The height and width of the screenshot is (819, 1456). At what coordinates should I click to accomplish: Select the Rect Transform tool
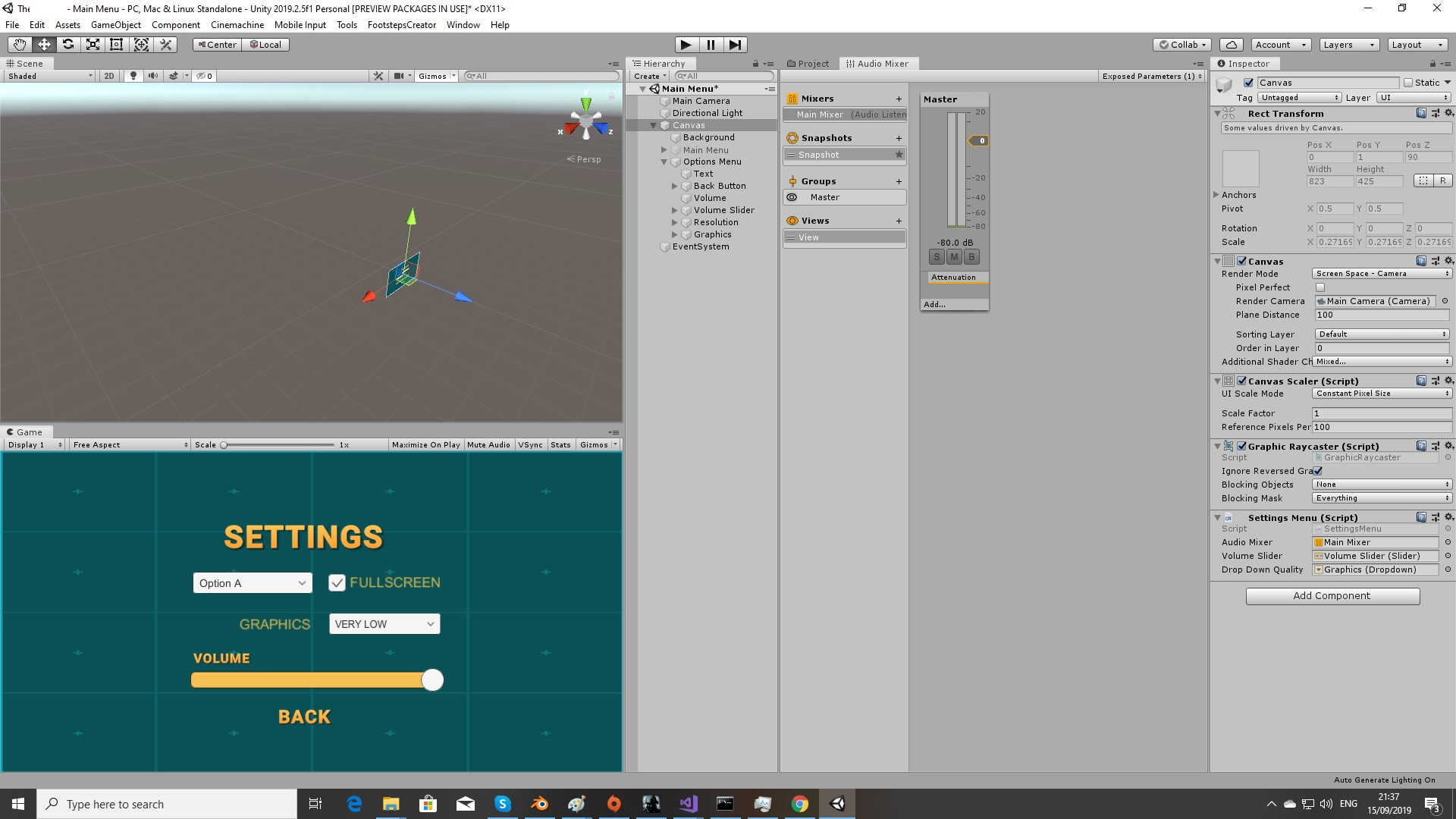[x=117, y=45]
